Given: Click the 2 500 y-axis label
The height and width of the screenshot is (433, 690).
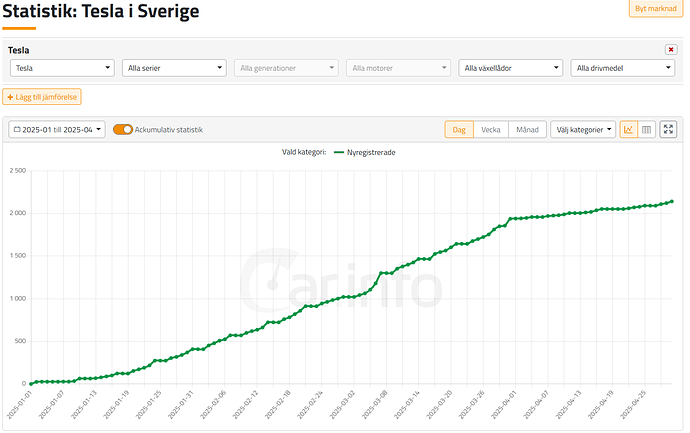Looking at the screenshot, I should [x=18, y=170].
